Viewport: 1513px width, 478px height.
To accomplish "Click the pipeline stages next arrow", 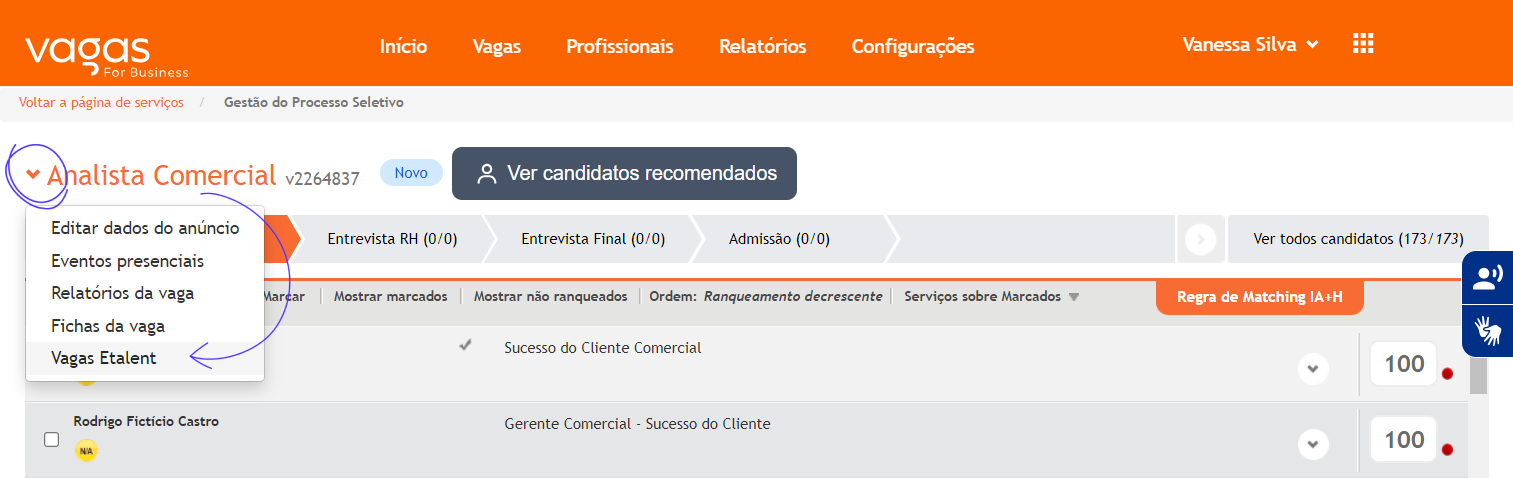I will pyautogui.click(x=1200, y=239).
